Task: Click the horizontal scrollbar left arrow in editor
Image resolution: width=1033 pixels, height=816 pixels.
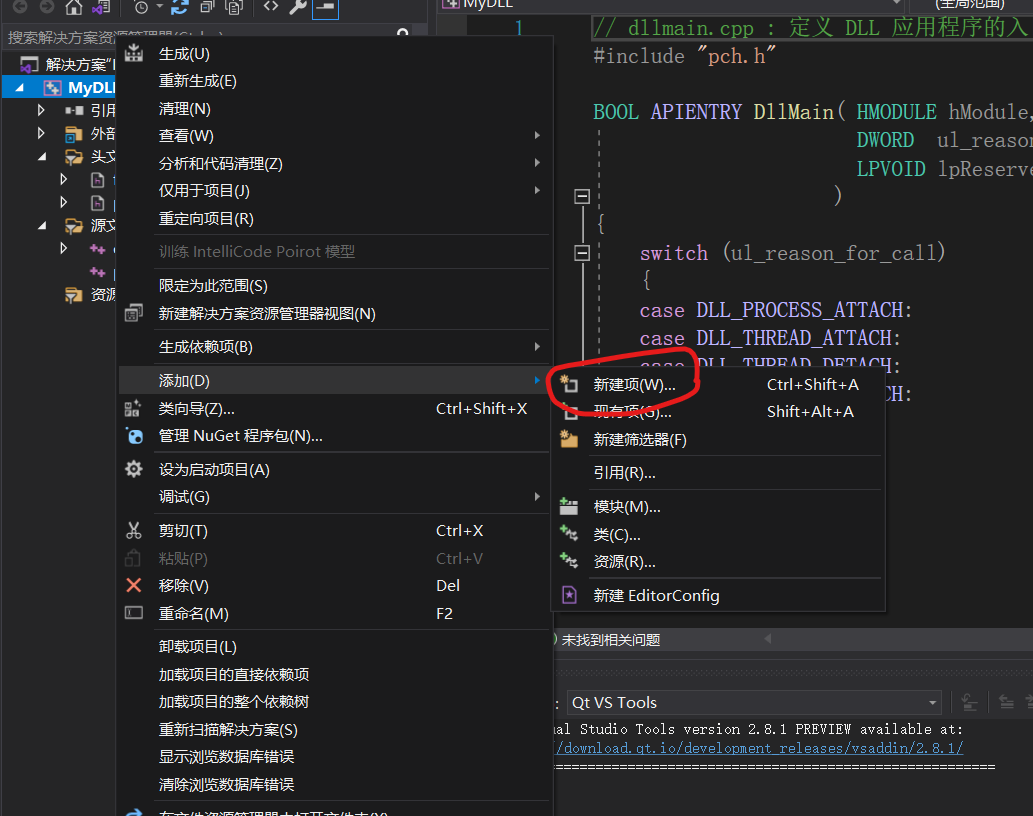Action: (x=768, y=638)
